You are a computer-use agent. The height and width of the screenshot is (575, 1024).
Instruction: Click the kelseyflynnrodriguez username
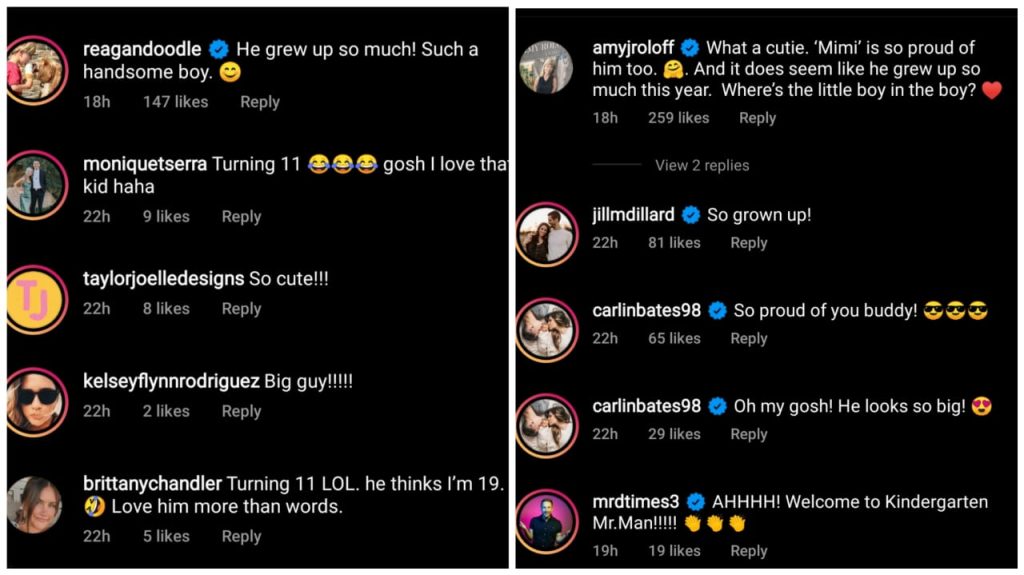tap(171, 381)
